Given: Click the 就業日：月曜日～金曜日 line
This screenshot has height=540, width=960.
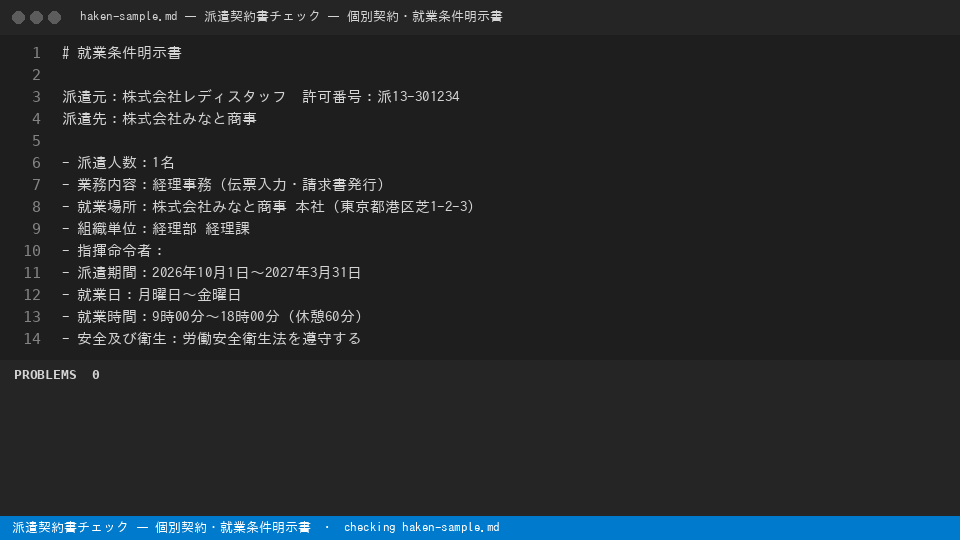Looking at the screenshot, I should coord(152,295).
